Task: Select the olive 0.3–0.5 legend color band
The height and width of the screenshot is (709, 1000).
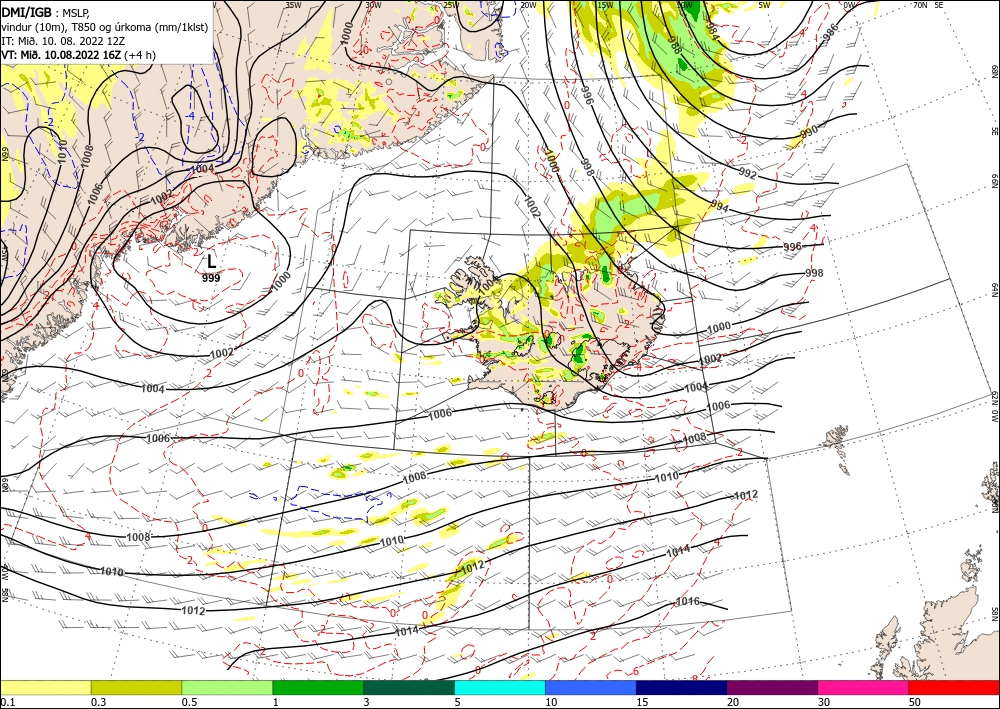Action: pos(136,688)
